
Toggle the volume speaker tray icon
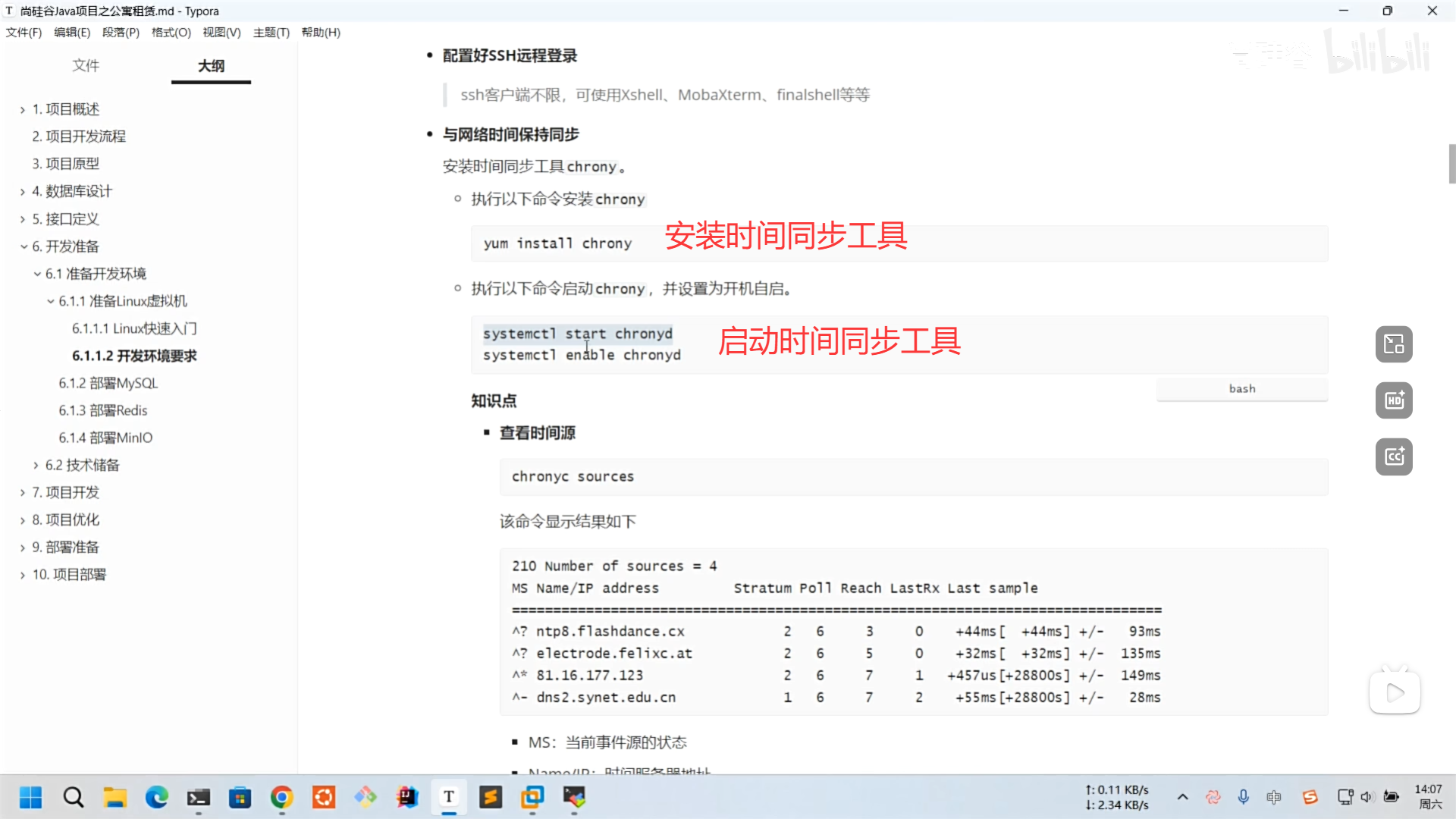(x=1367, y=797)
